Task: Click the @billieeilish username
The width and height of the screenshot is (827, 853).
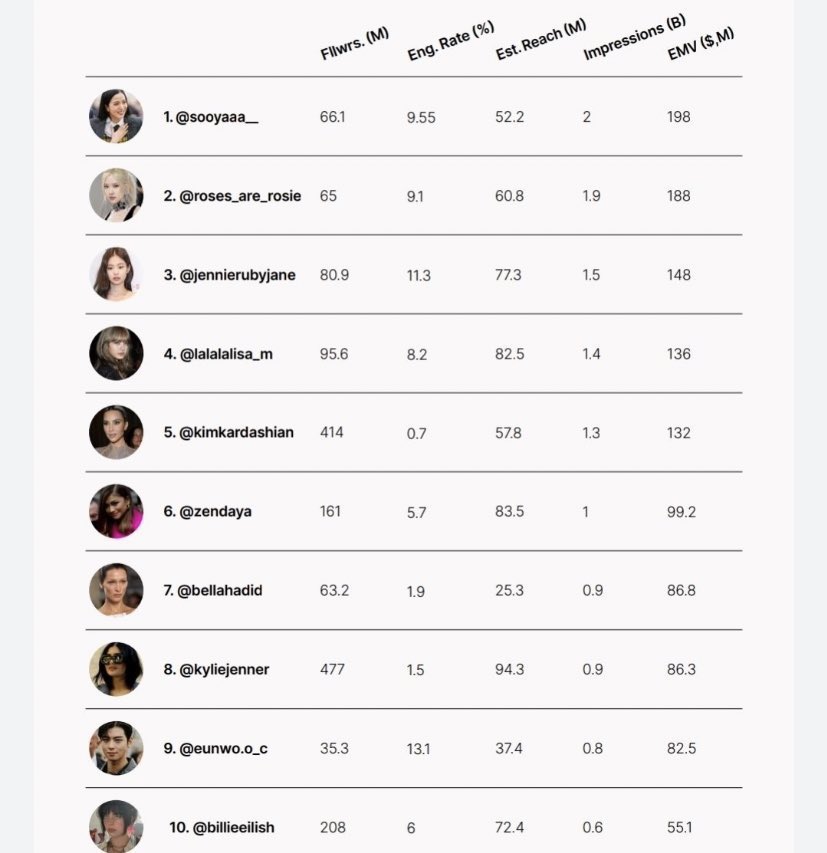Action: point(222,828)
